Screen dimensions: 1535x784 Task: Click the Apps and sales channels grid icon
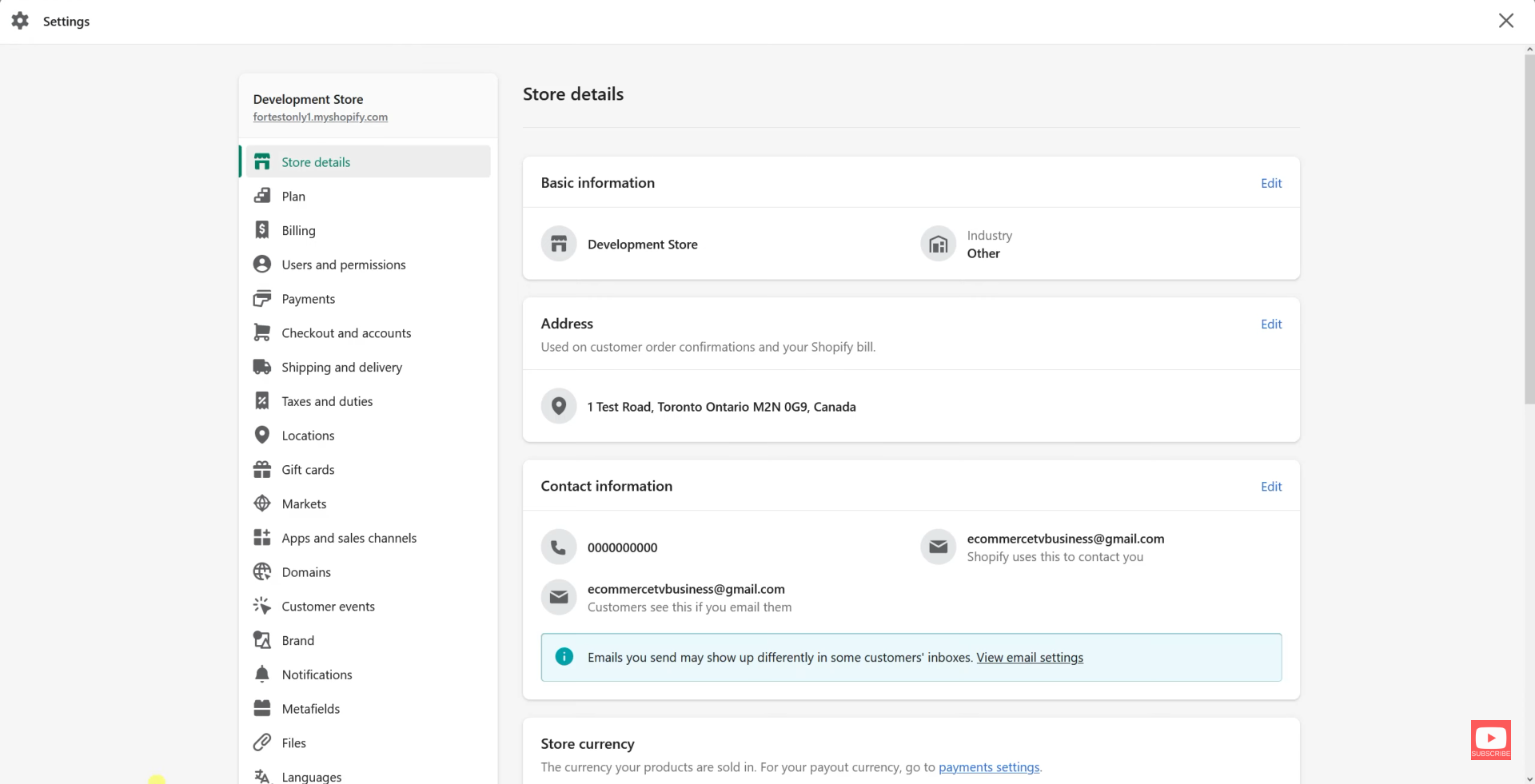click(262, 537)
